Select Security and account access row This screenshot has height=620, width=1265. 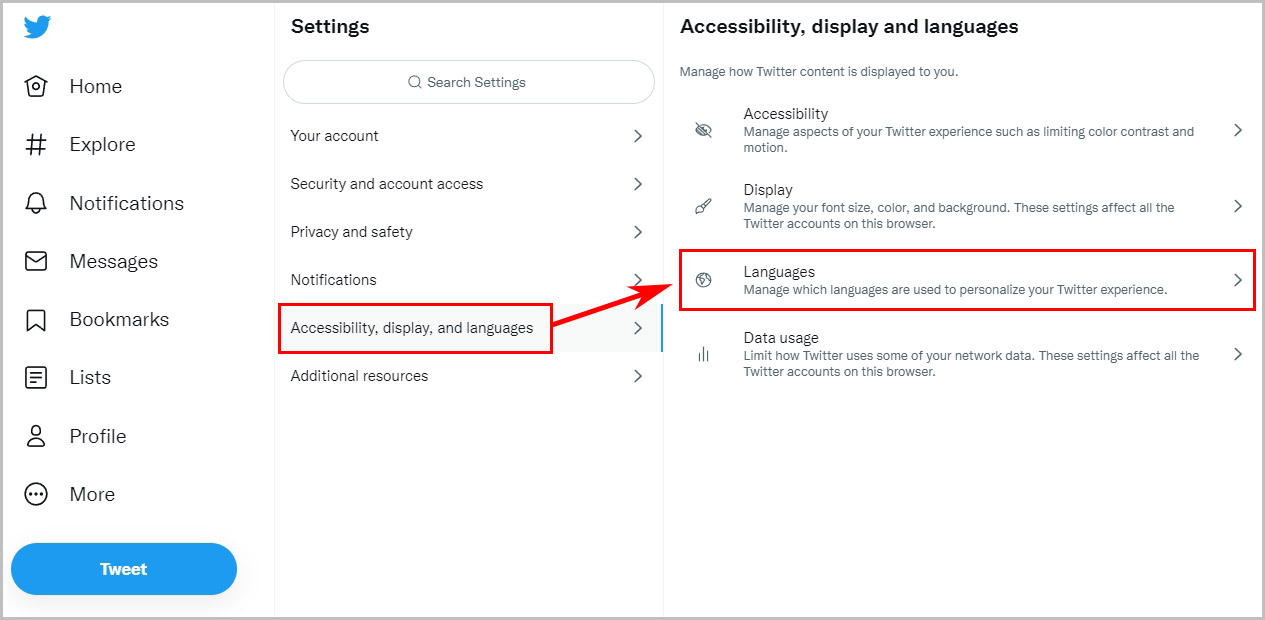469,184
